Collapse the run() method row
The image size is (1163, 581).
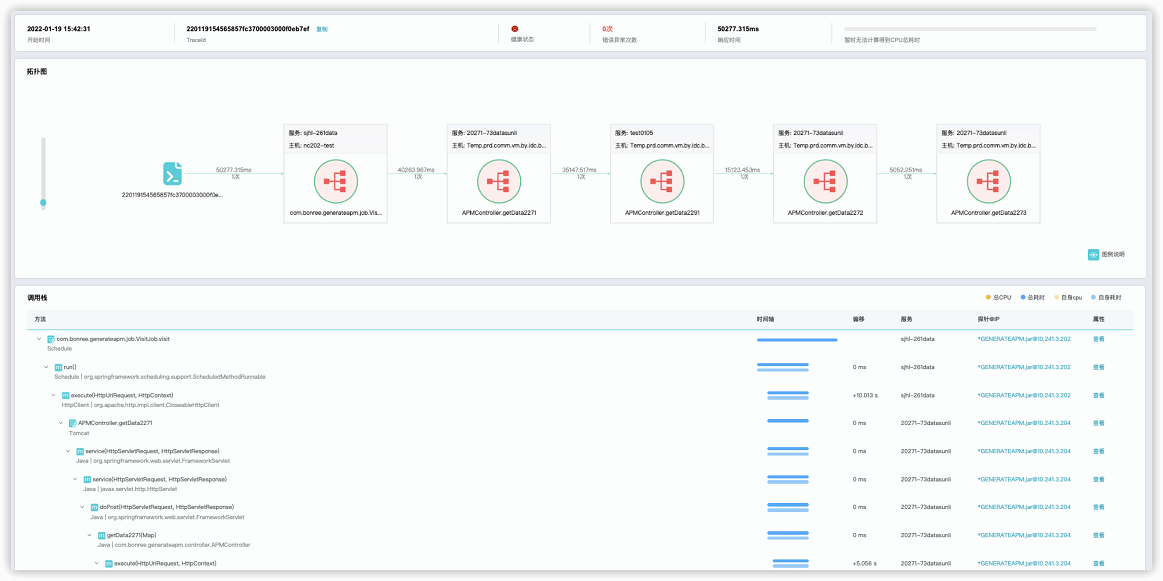click(46, 367)
